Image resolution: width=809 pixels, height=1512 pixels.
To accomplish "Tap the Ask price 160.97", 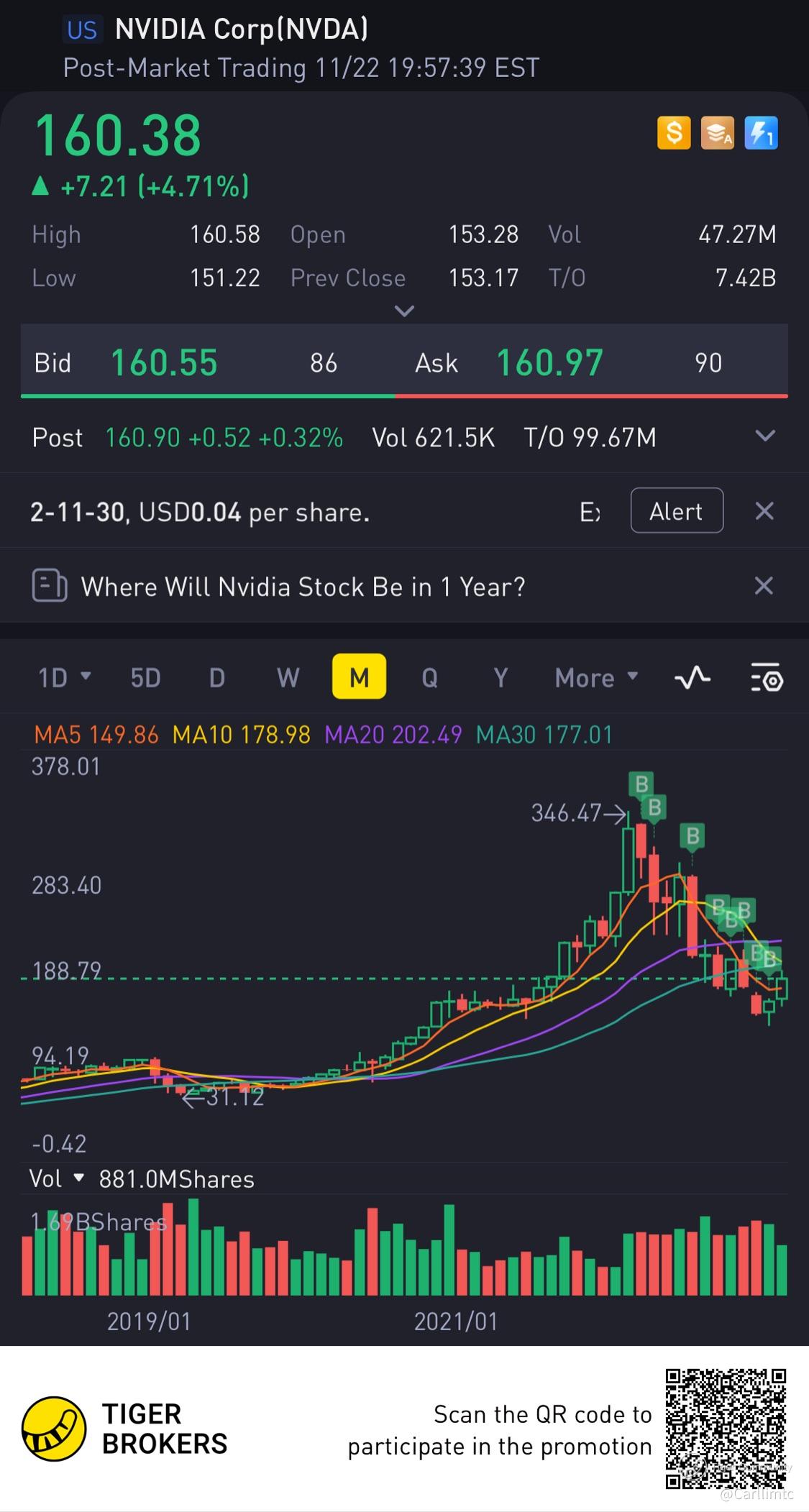I will 550,362.
